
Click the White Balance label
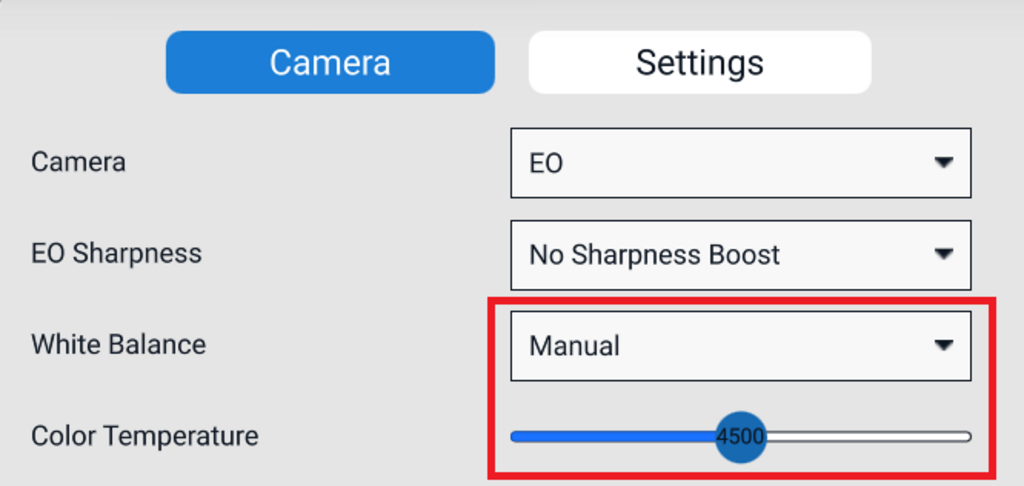click(x=118, y=345)
